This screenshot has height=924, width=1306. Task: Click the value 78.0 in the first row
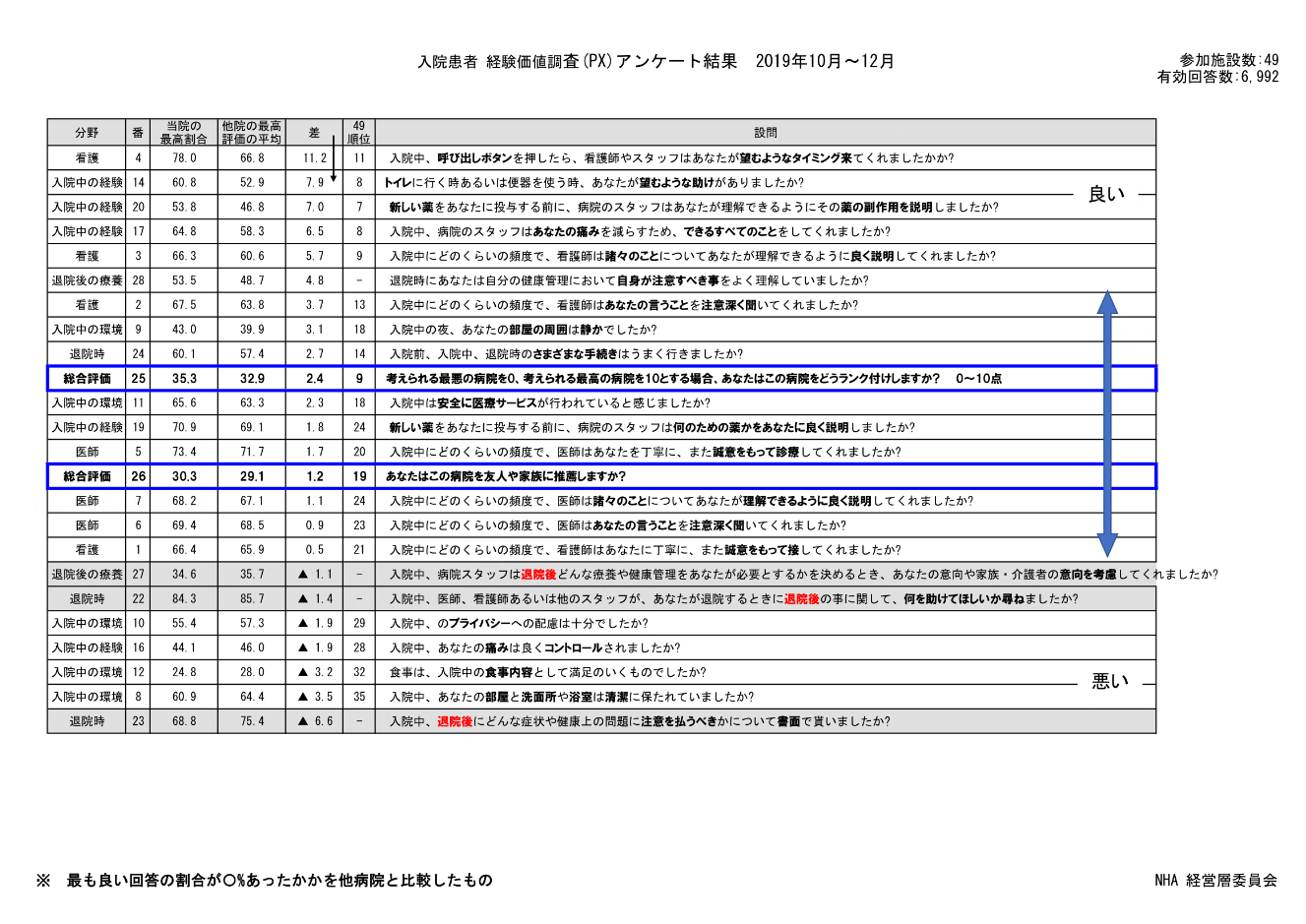pyautogui.click(x=184, y=157)
